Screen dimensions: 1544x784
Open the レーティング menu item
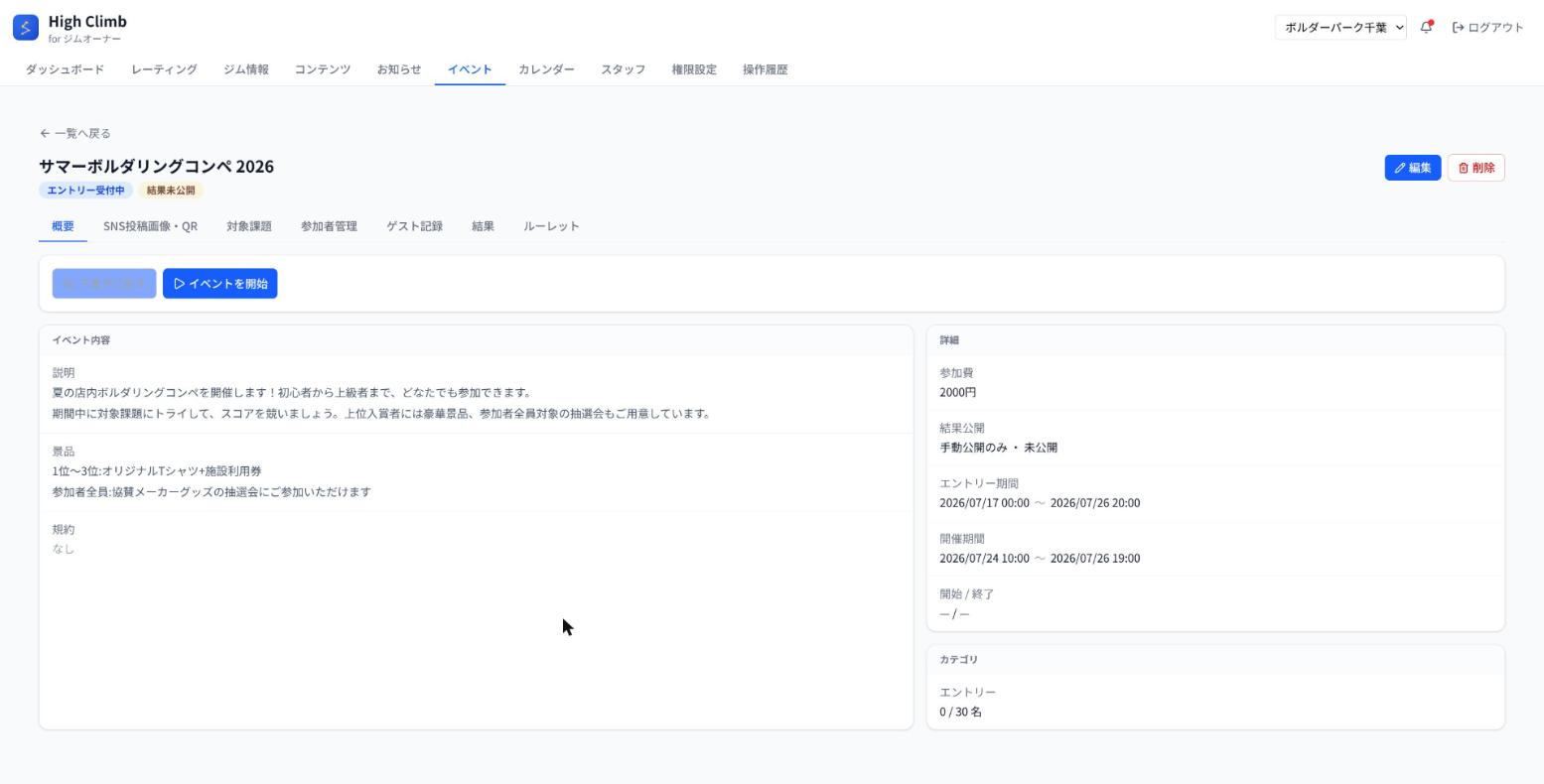pyautogui.click(x=164, y=69)
